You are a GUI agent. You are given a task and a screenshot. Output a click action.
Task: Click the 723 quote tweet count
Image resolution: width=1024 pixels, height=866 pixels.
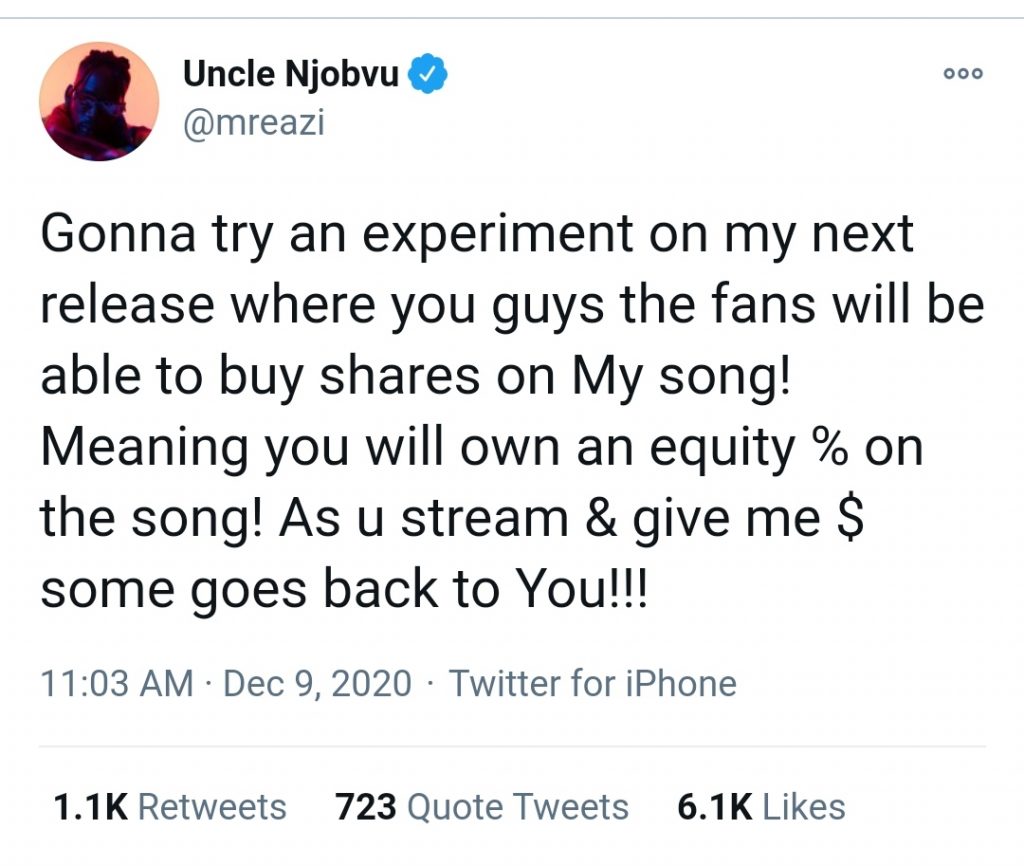click(x=366, y=806)
